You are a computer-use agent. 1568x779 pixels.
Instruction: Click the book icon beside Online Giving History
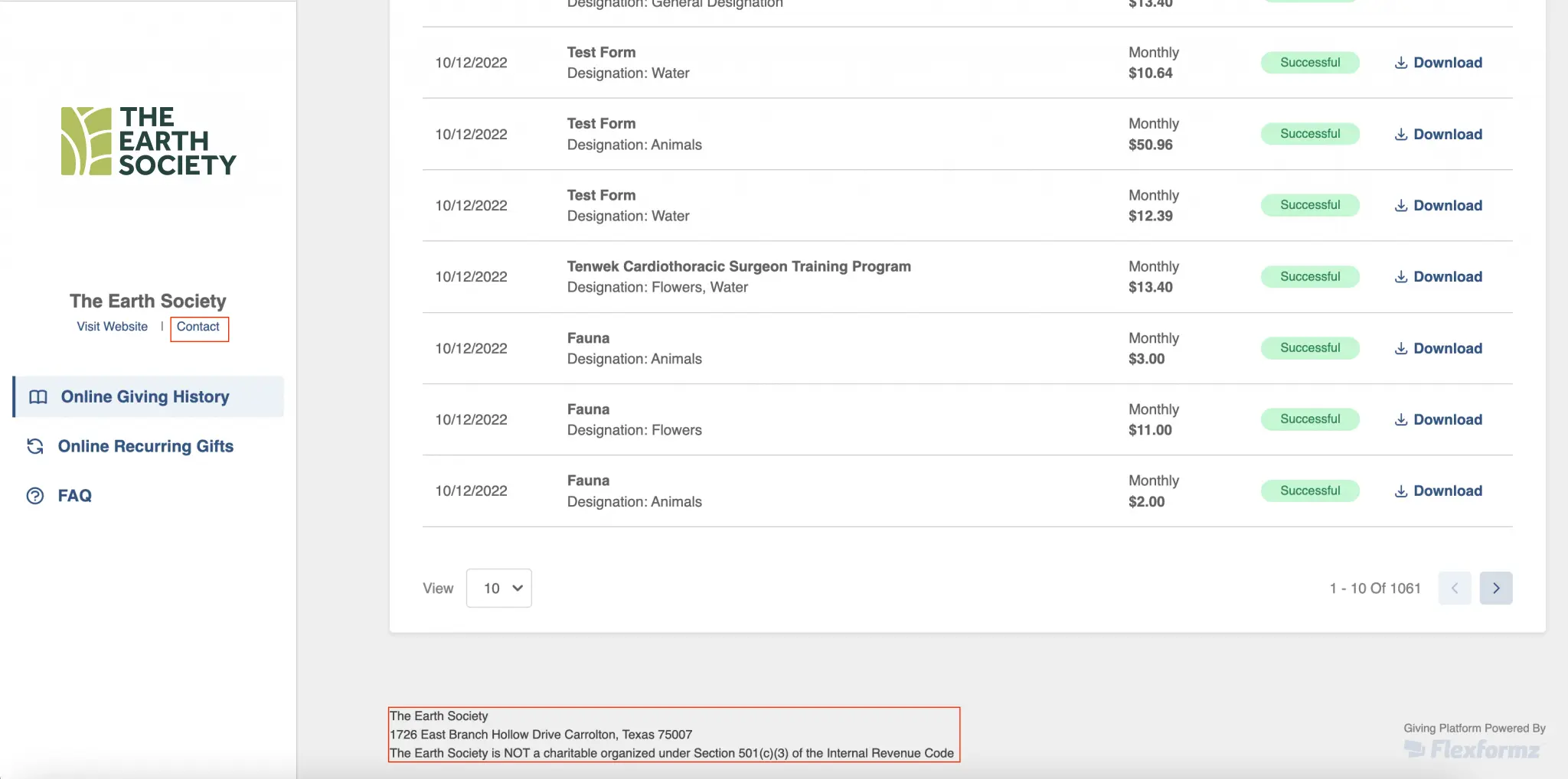pyautogui.click(x=38, y=397)
